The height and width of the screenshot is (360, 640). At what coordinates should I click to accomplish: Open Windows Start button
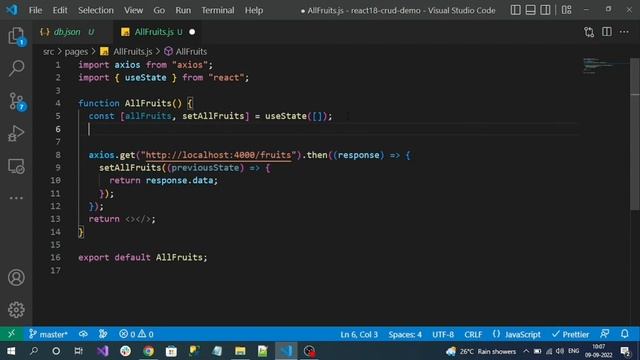[x=11, y=351]
